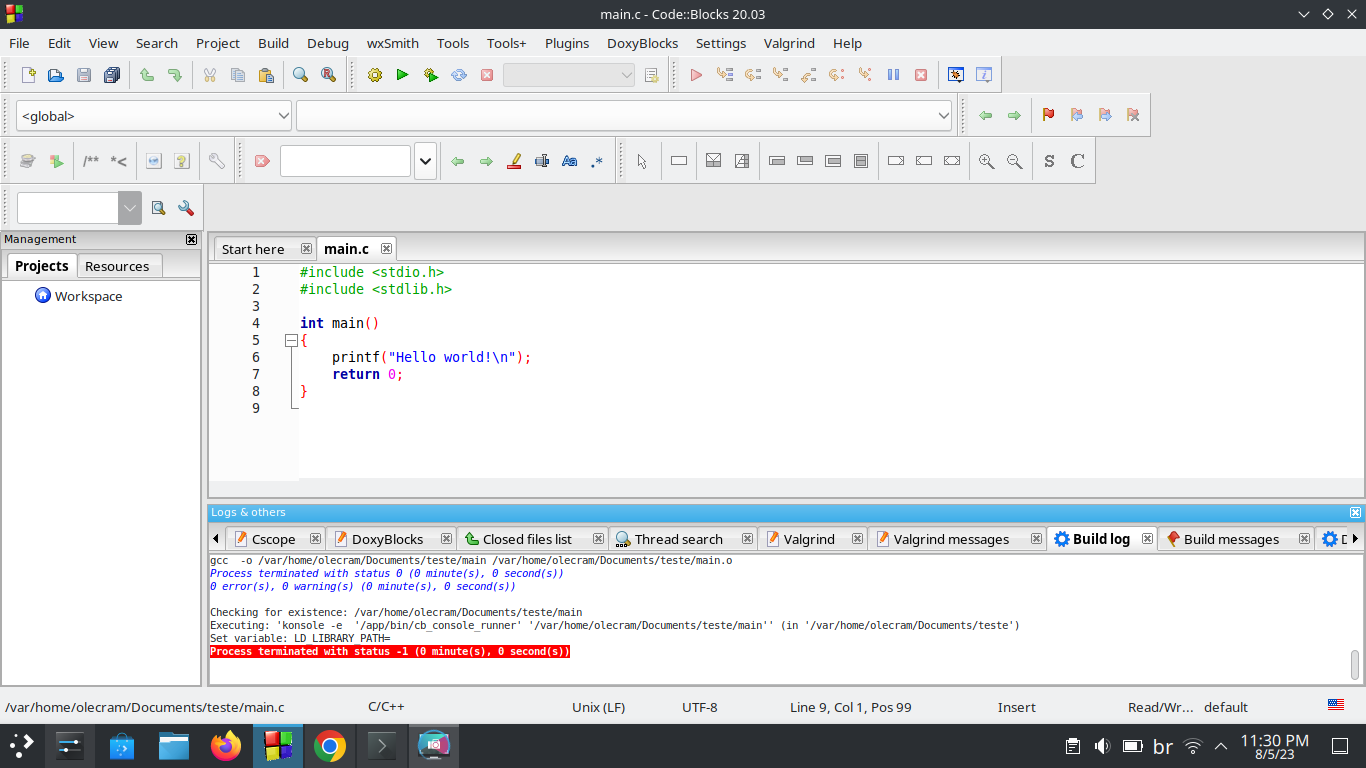Open the Valgrind menu
1366x768 pixels.
789,43
